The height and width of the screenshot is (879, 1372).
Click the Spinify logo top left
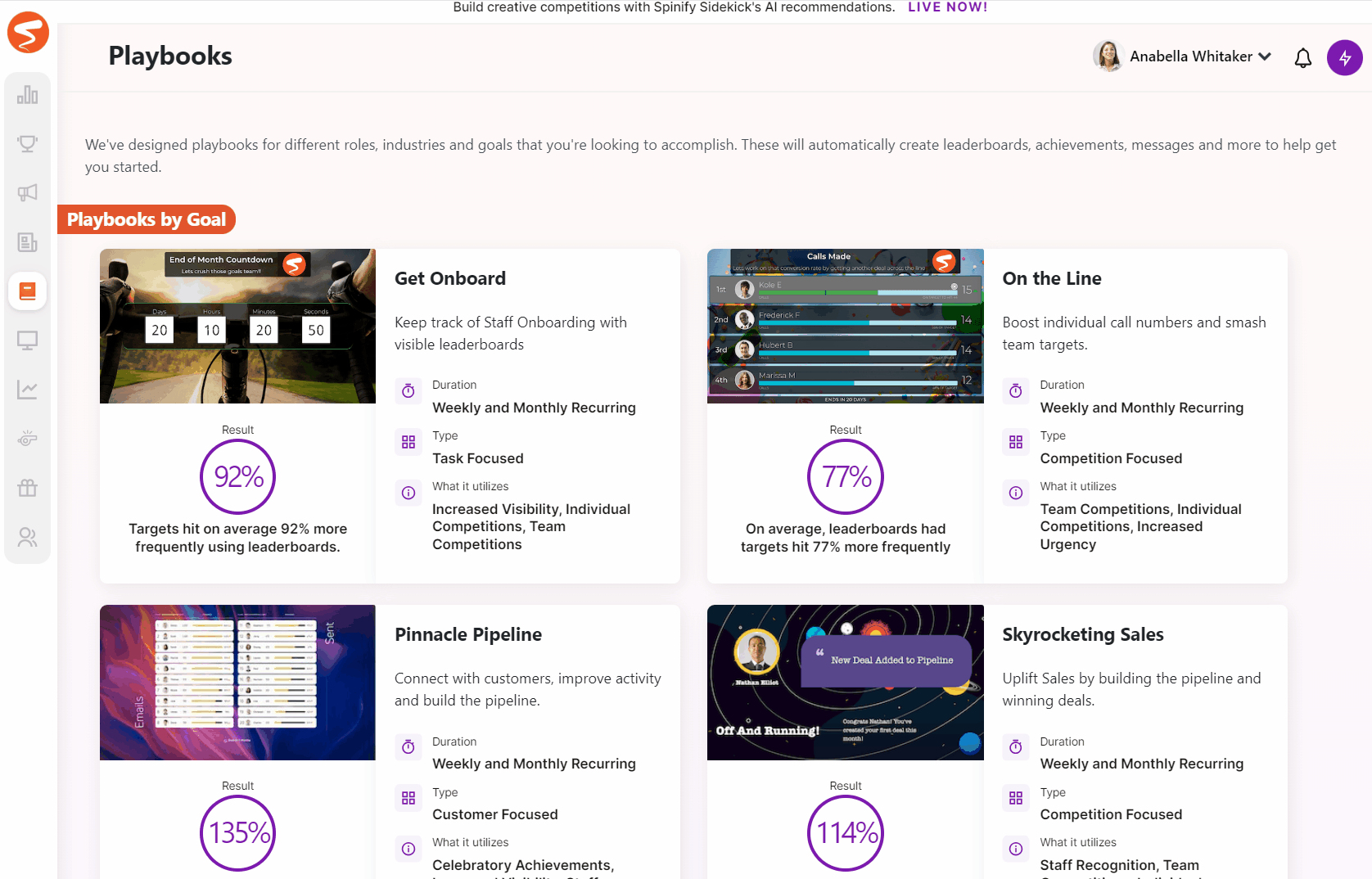pos(28,33)
